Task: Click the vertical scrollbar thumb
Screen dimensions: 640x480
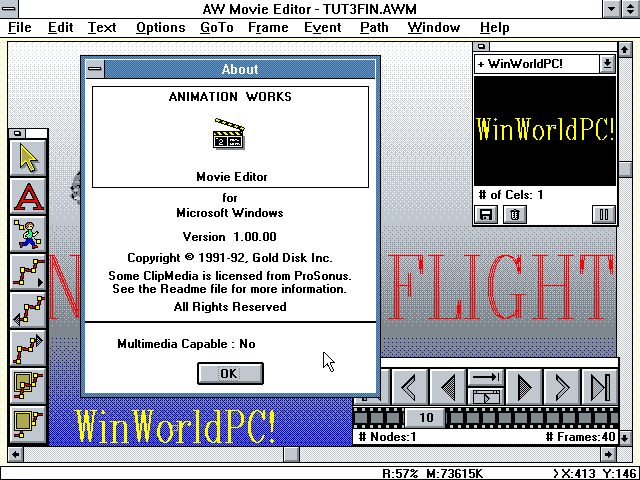Action: point(625,169)
